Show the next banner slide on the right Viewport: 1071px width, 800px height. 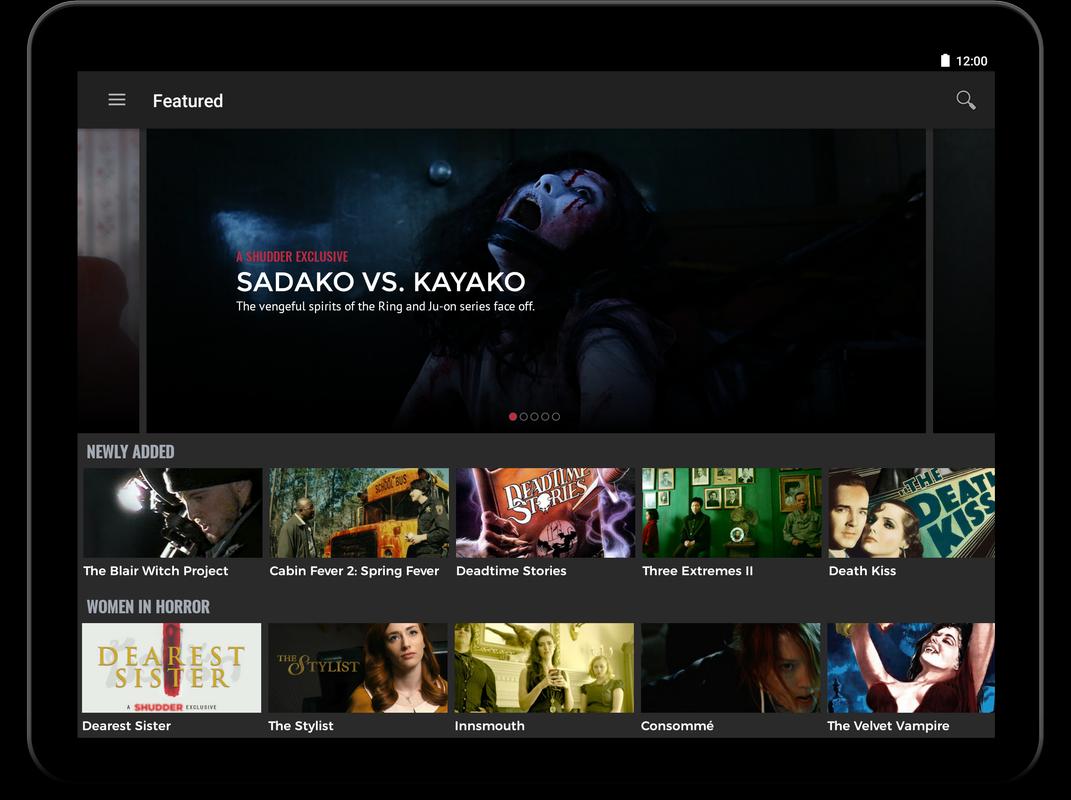tap(964, 280)
